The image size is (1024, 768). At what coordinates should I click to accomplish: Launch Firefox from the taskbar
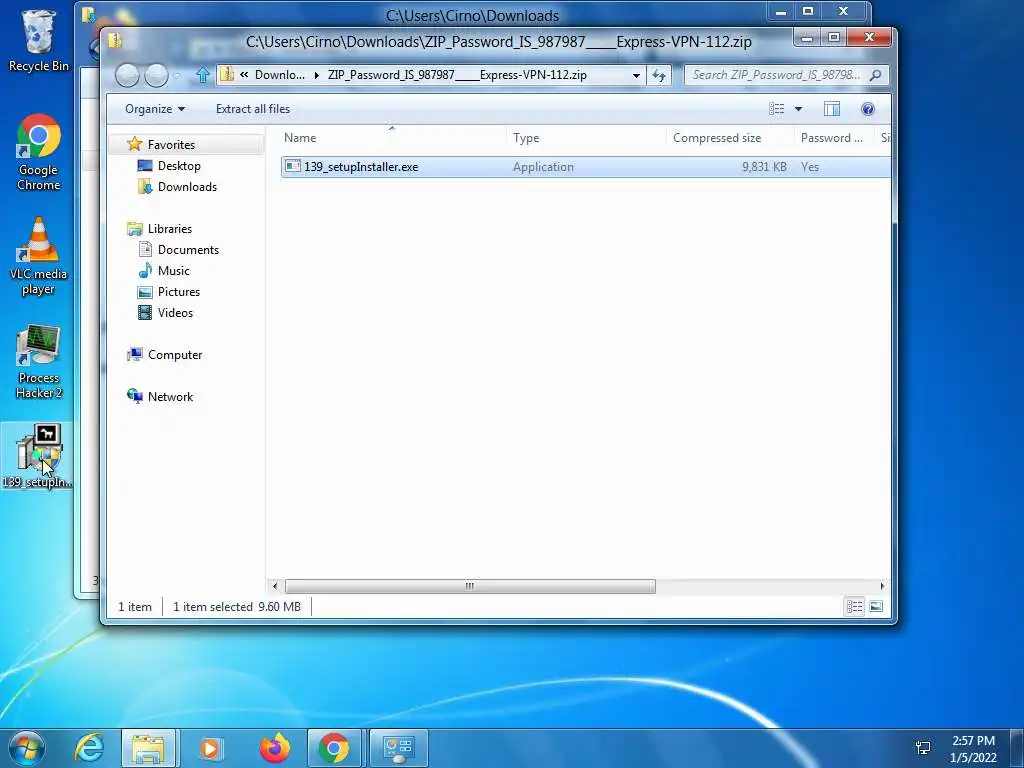point(275,748)
